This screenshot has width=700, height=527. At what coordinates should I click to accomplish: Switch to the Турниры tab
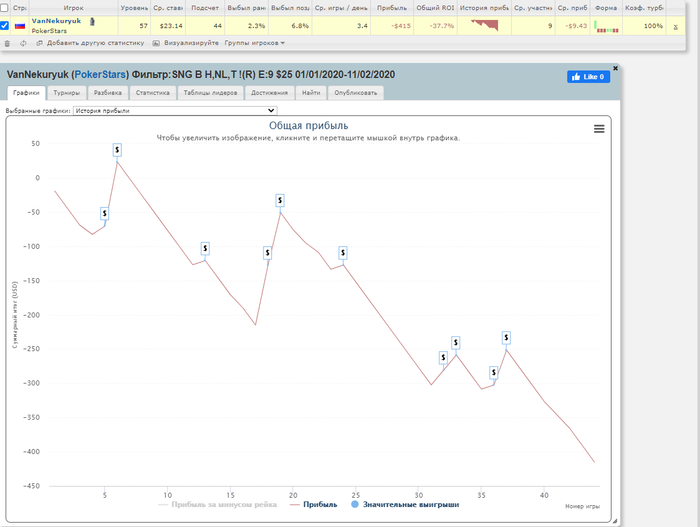pos(67,93)
